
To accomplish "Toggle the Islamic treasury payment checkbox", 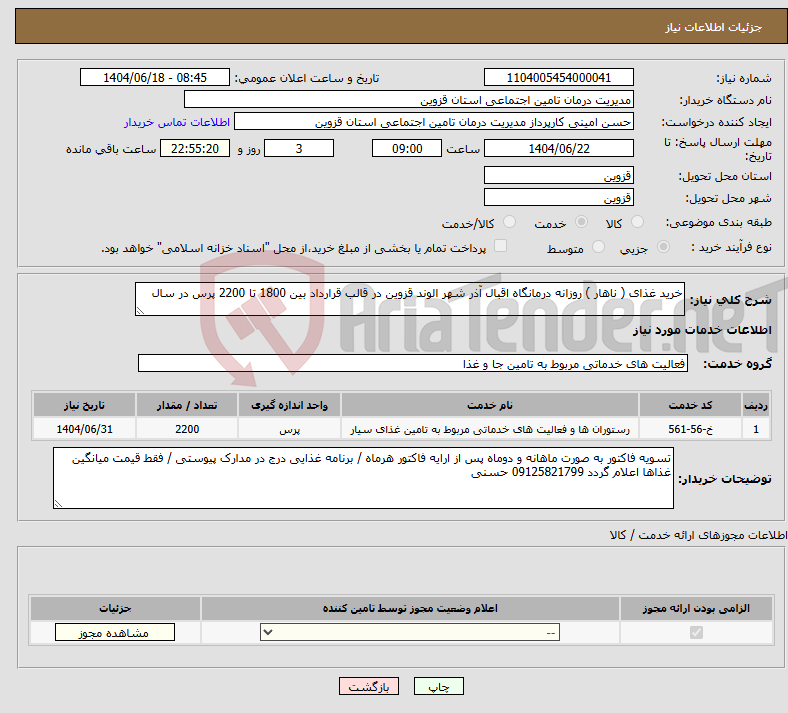I will point(501,246).
